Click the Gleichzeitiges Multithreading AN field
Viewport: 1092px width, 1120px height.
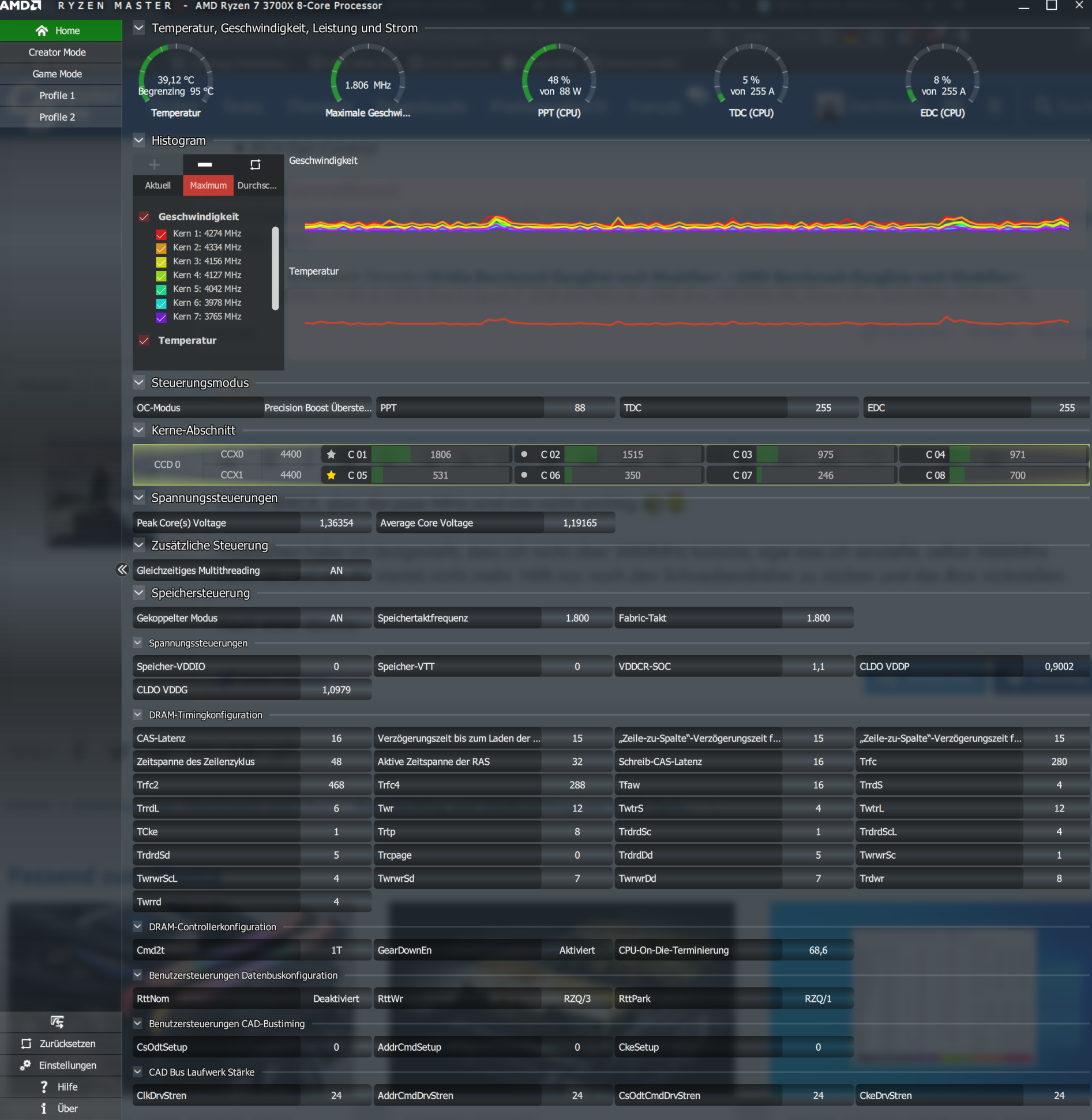click(x=336, y=570)
